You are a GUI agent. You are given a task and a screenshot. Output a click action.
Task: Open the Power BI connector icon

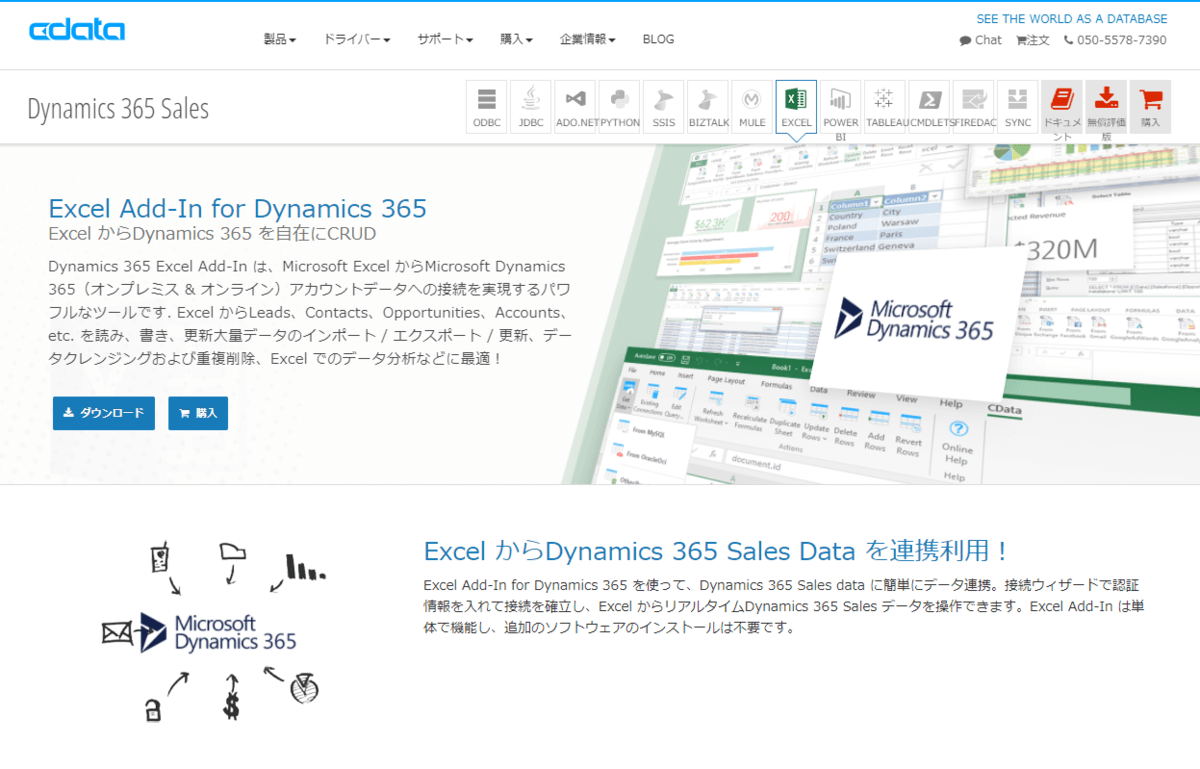841,107
